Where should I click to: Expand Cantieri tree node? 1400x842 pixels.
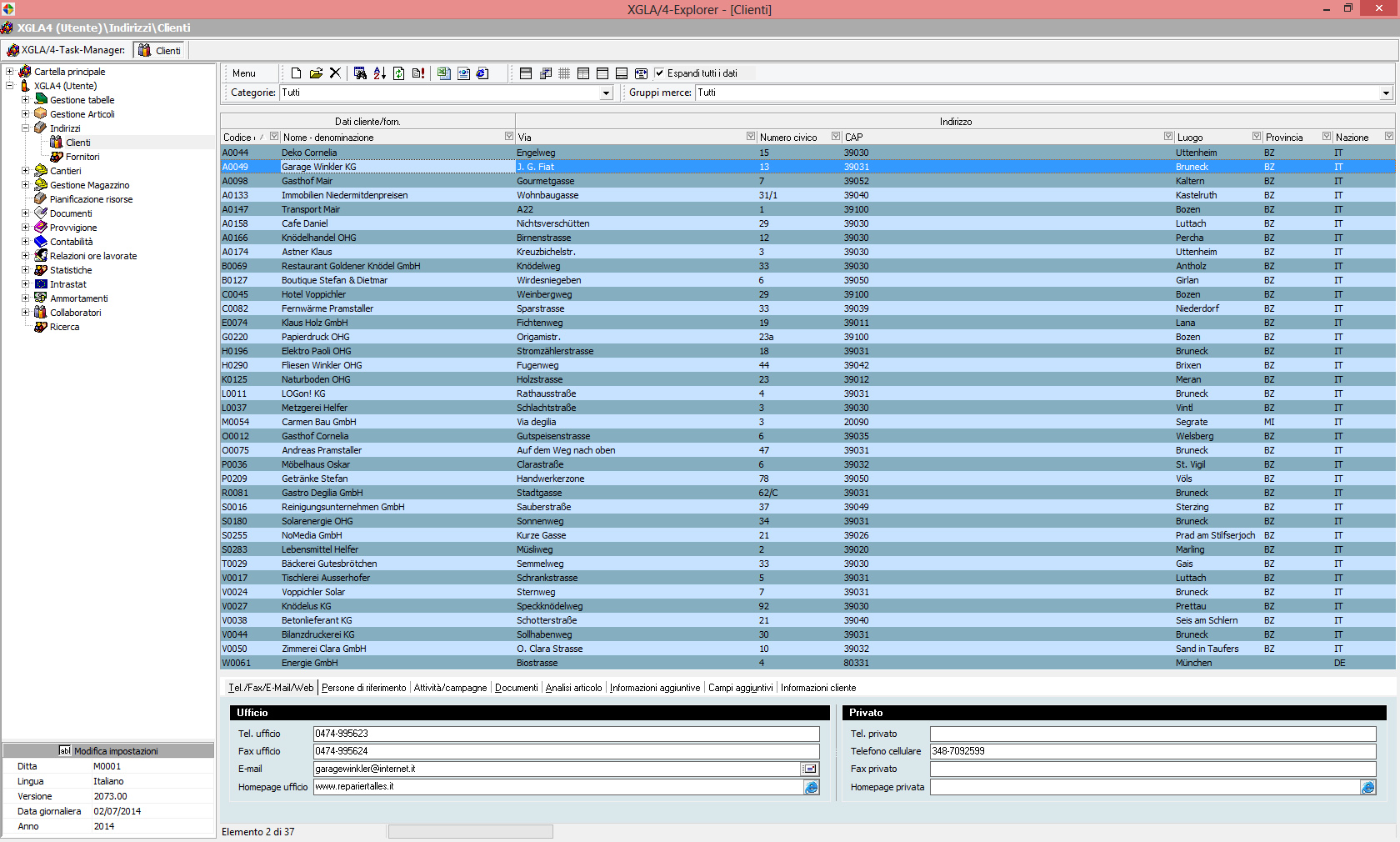tap(25, 171)
